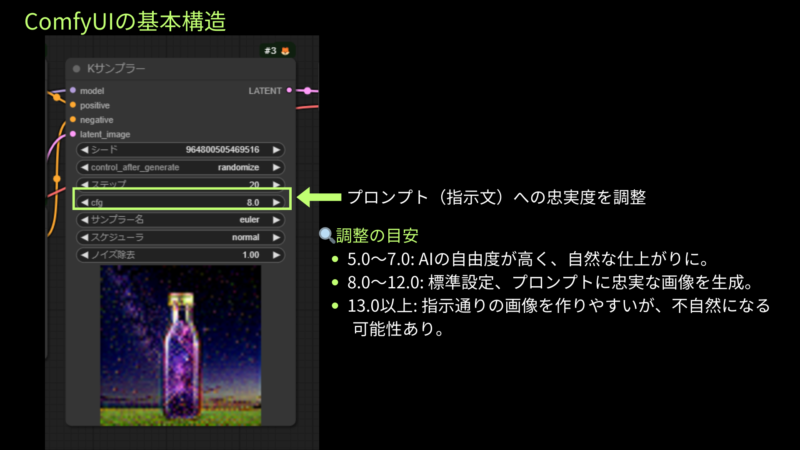Click the LATENT output connector dot
800x450 pixels.
tap(289, 90)
